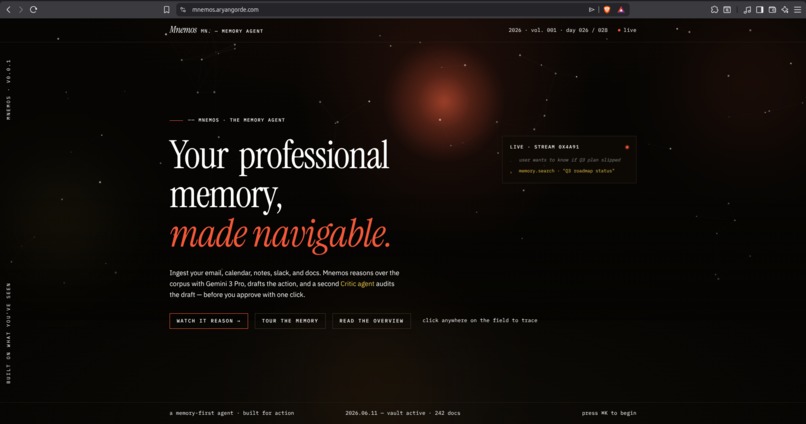Bookmark this page with the bookmark icon
Image resolution: width=806 pixels, height=424 pixels.
tap(167, 9)
